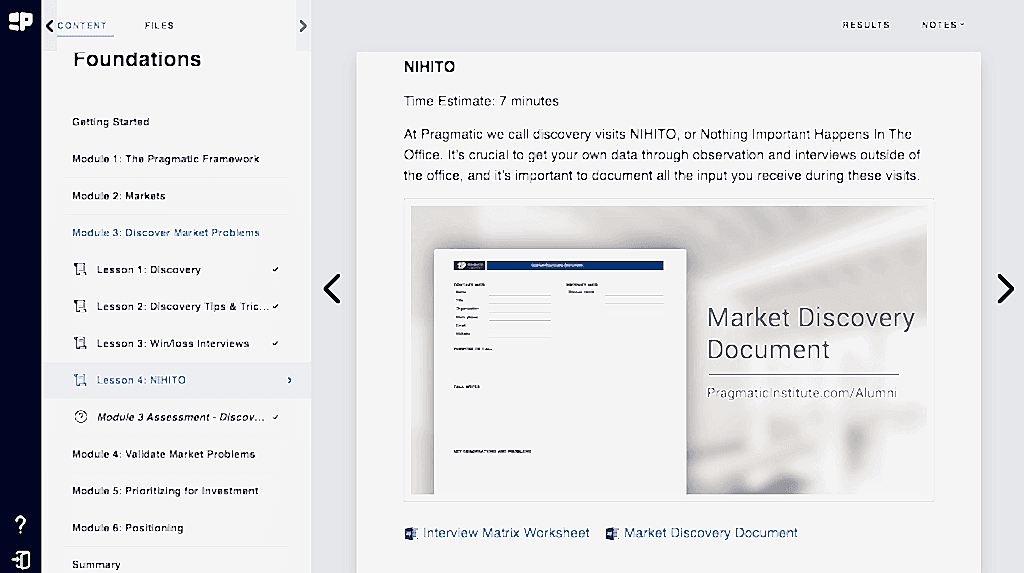The image size is (1024, 573).
Task: Go to previous slide arrow
Action: point(332,289)
